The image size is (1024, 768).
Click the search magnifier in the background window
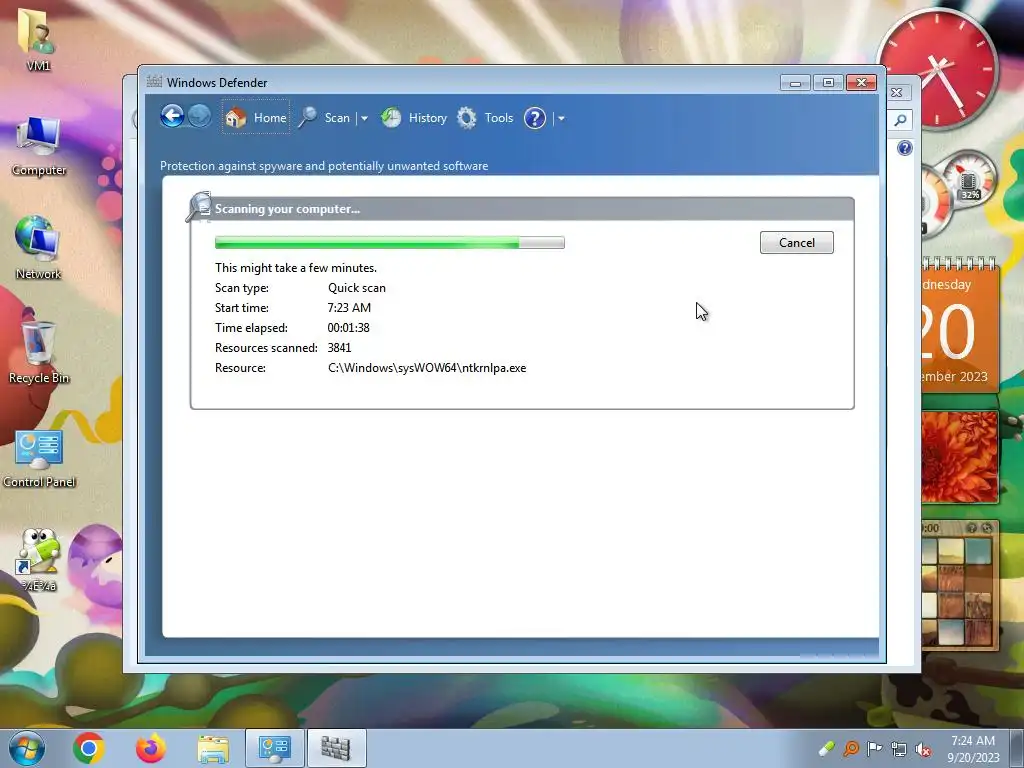click(x=901, y=120)
